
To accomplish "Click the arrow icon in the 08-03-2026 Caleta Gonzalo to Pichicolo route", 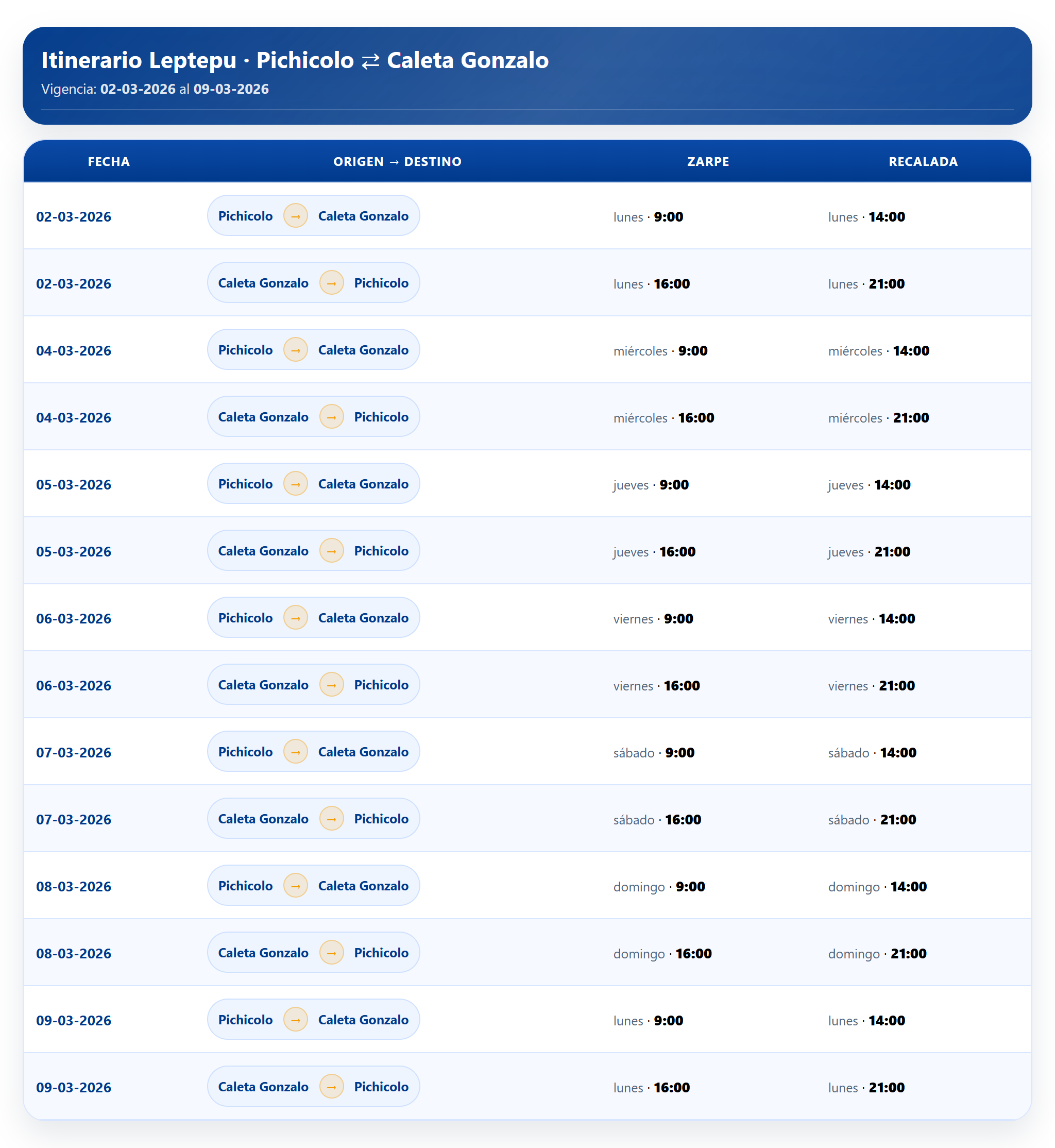I will [x=331, y=953].
